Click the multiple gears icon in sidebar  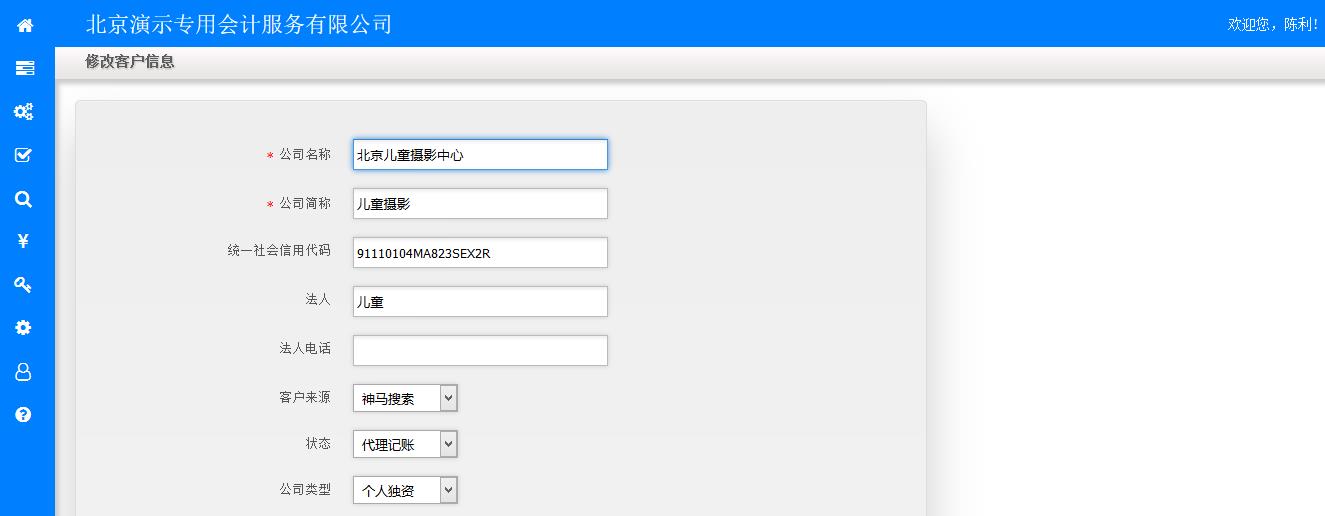24,111
